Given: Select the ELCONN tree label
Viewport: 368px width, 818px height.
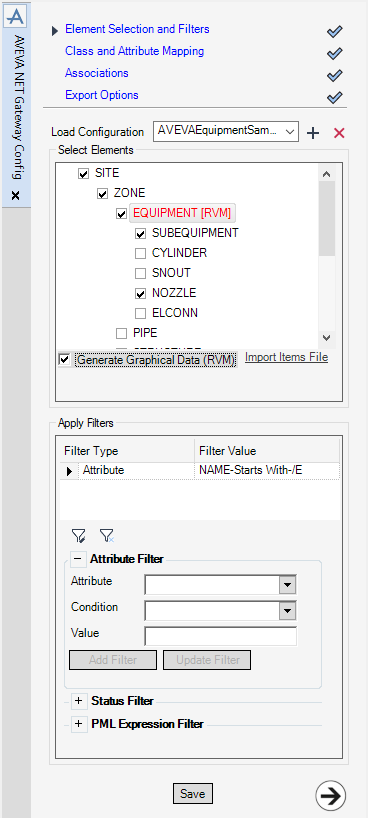Looking at the screenshot, I should 175,313.
